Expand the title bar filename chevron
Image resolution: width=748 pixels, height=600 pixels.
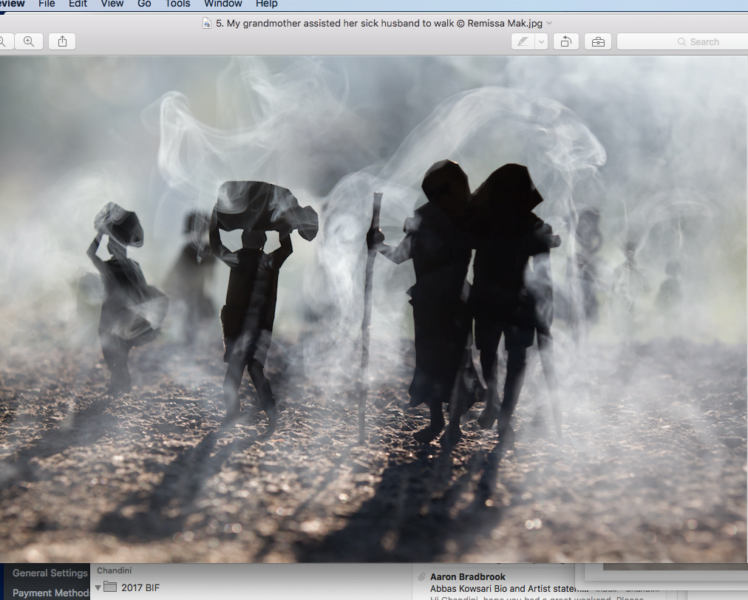[550, 22]
